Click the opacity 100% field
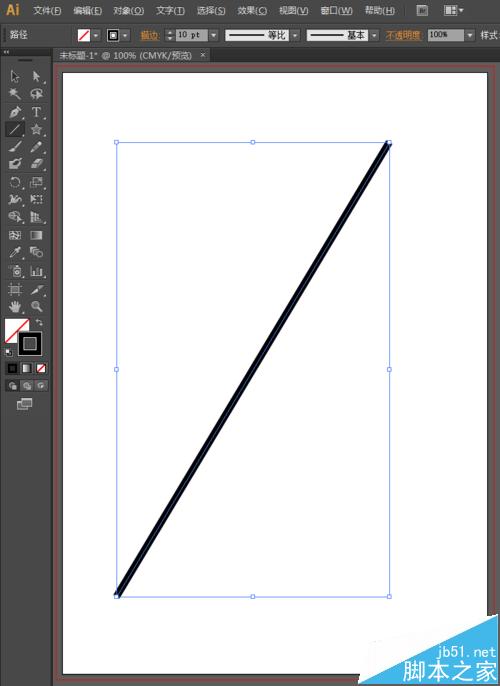 click(446, 35)
